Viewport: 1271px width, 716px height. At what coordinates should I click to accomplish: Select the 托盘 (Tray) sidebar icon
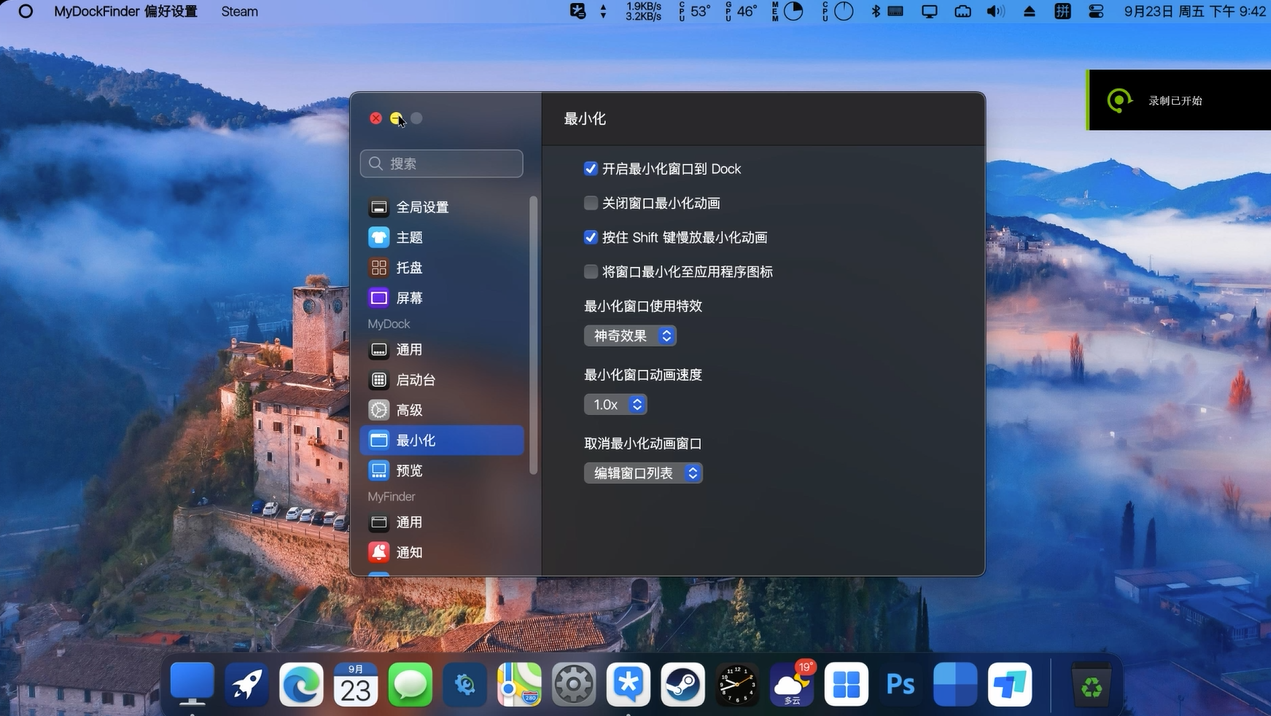coord(379,268)
